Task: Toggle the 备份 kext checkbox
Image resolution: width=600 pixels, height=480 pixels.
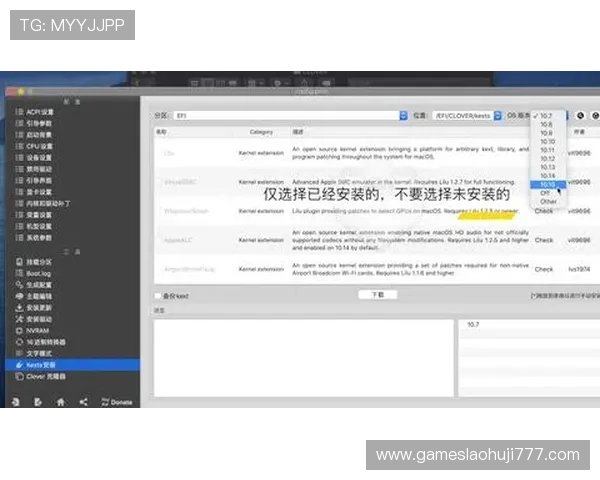Action: pos(157,296)
